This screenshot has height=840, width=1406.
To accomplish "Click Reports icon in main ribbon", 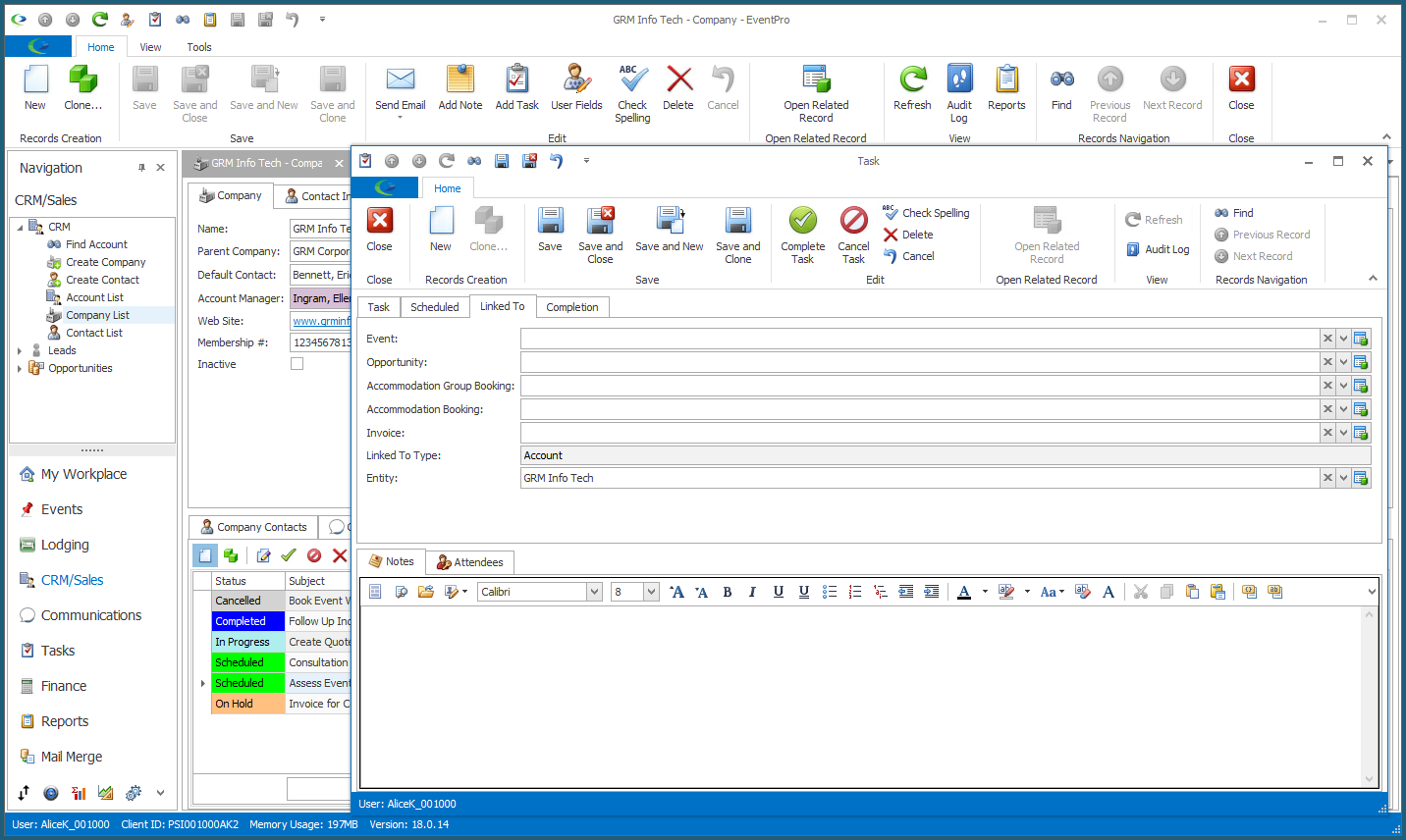I will 1006,88.
